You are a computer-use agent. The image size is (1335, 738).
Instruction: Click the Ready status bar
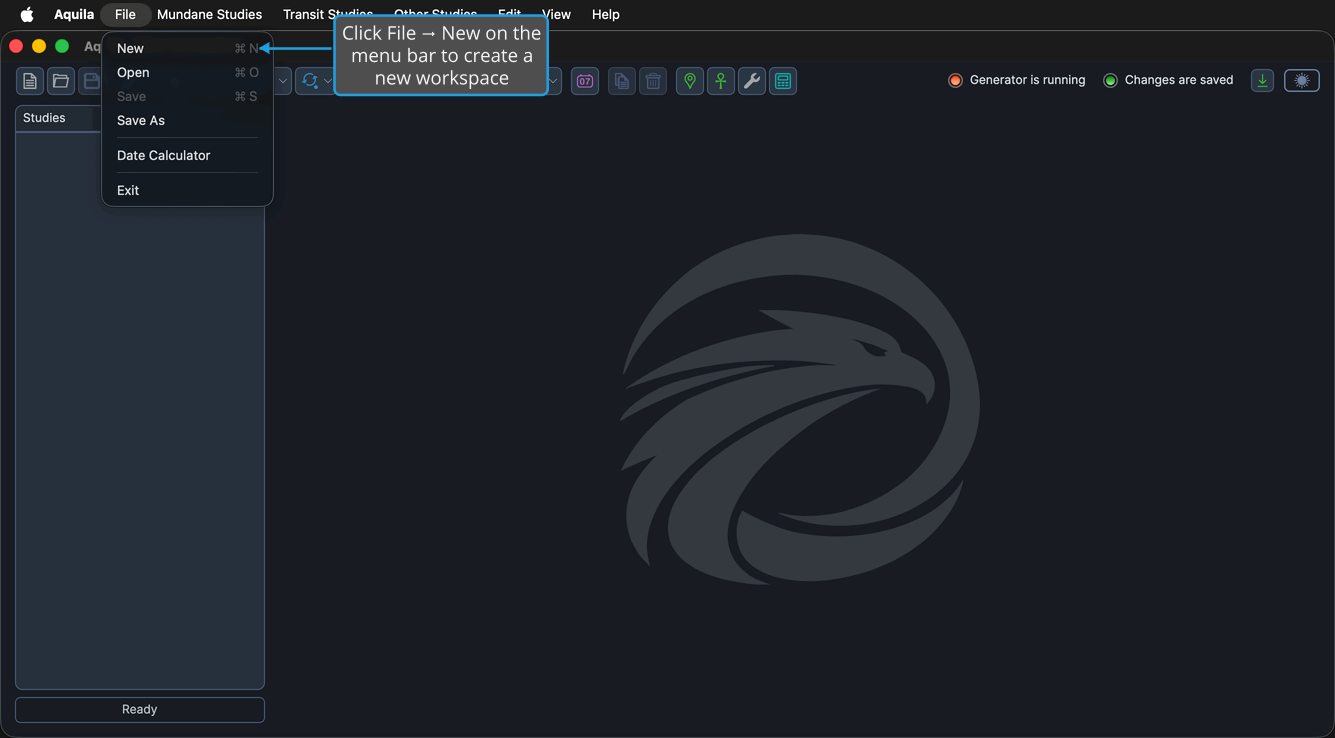140,709
